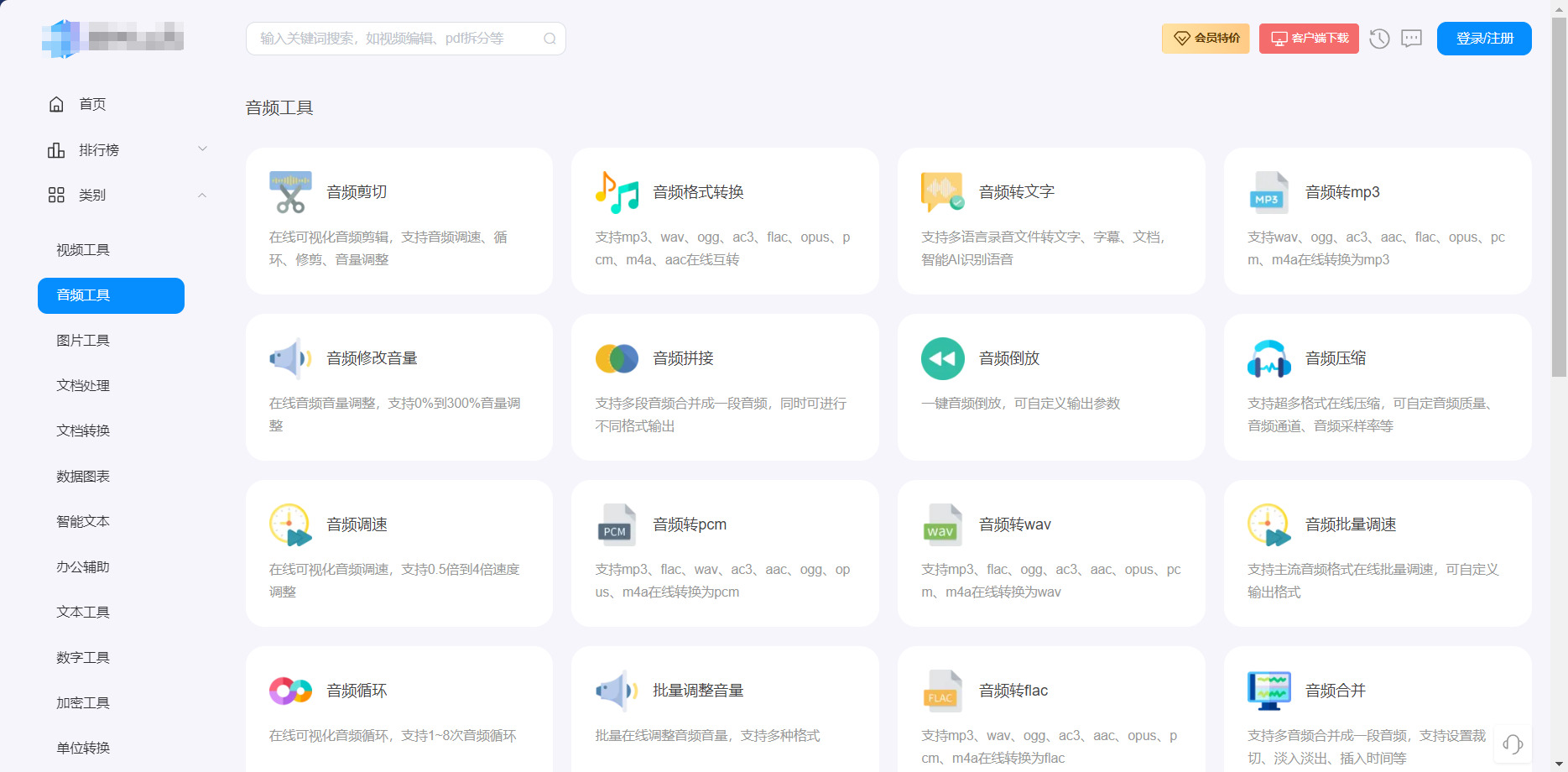Open the 音频剪切 title link
Viewport: 1568px width, 772px height.
pyautogui.click(x=357, y=192)
